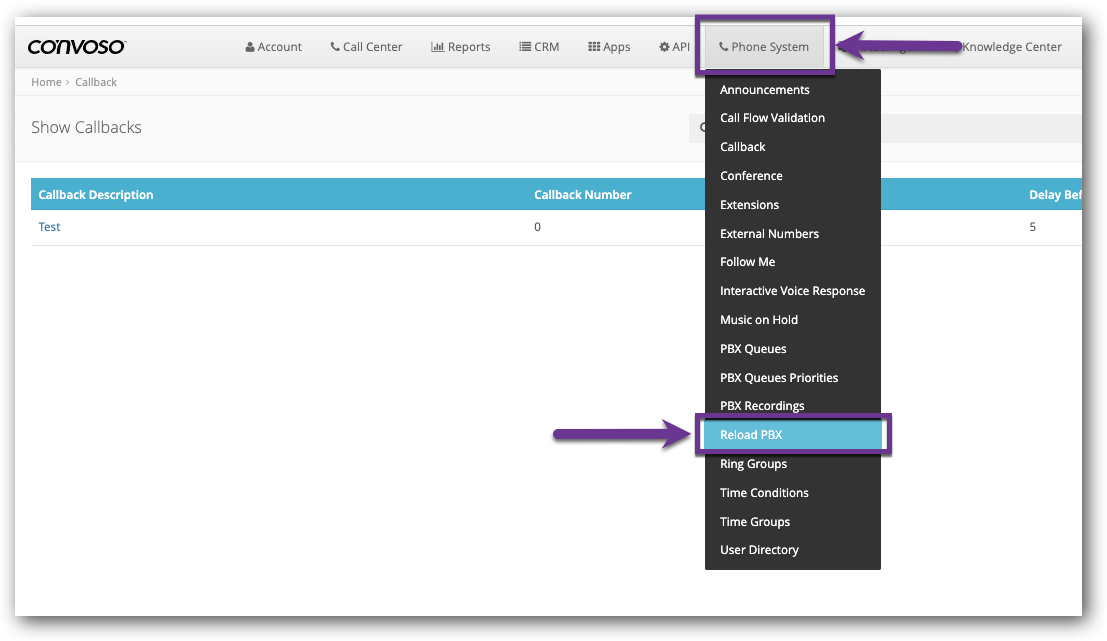Select the Phone System handset icon

click(x=722, y=46)
